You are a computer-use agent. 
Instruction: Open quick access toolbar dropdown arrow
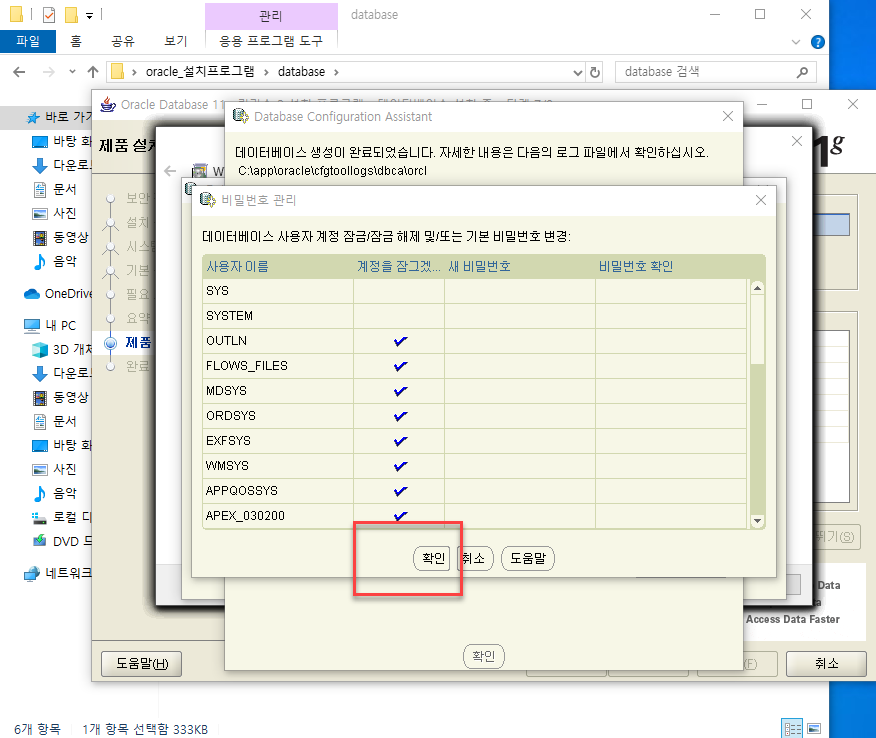click(x=89, y=16)
